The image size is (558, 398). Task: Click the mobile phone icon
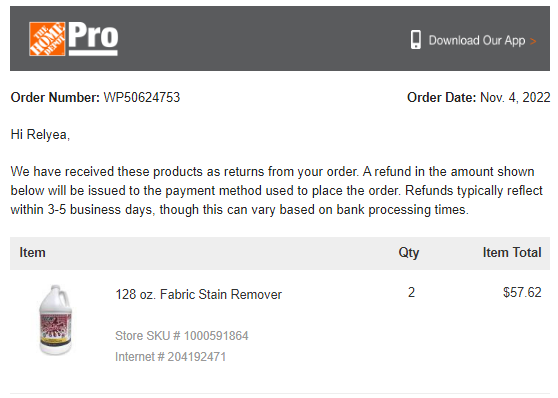coord(416,40)
